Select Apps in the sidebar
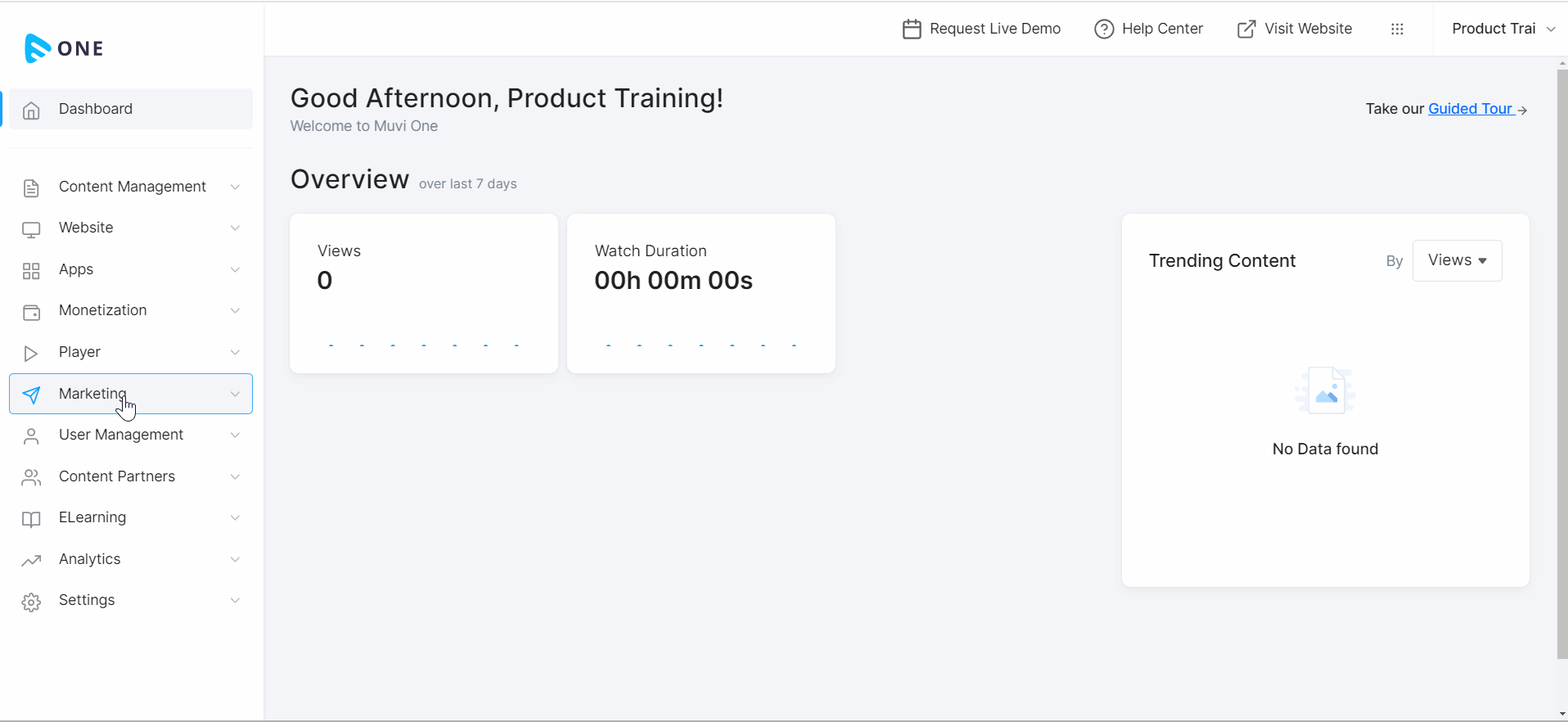The image size is (1568, 722). 131,269
